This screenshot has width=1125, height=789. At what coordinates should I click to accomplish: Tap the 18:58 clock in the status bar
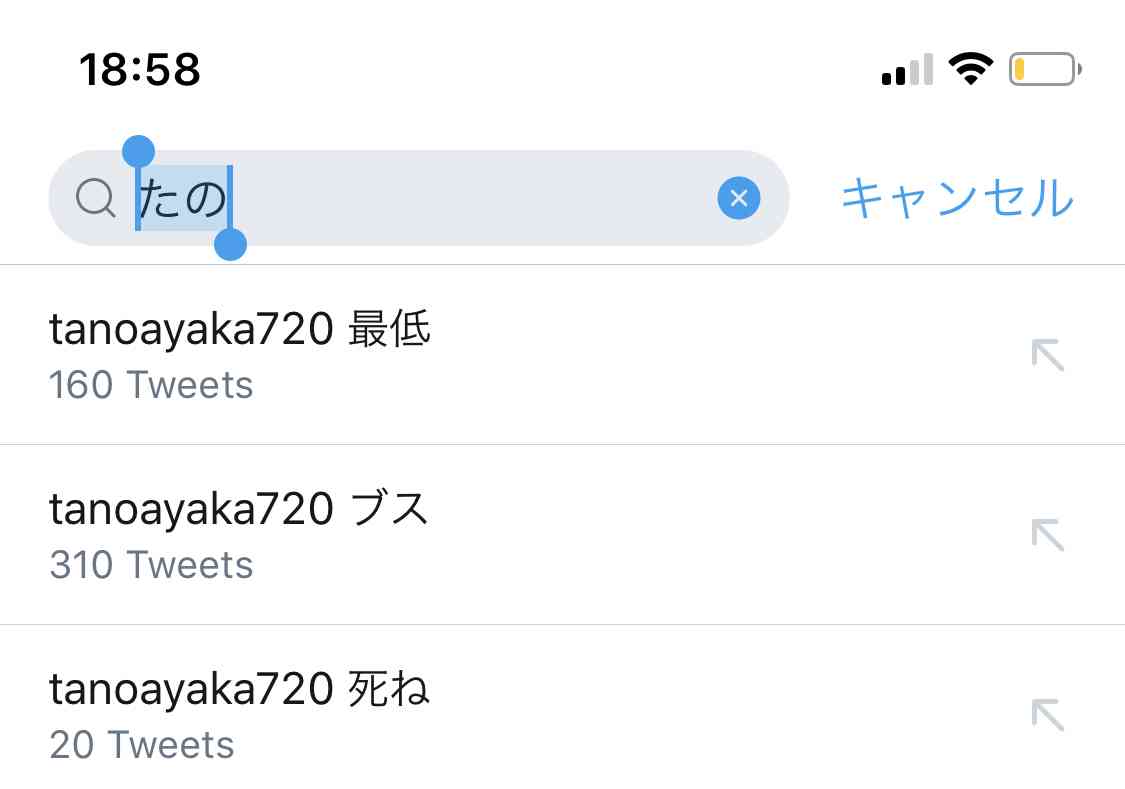(x=140, y=70)
